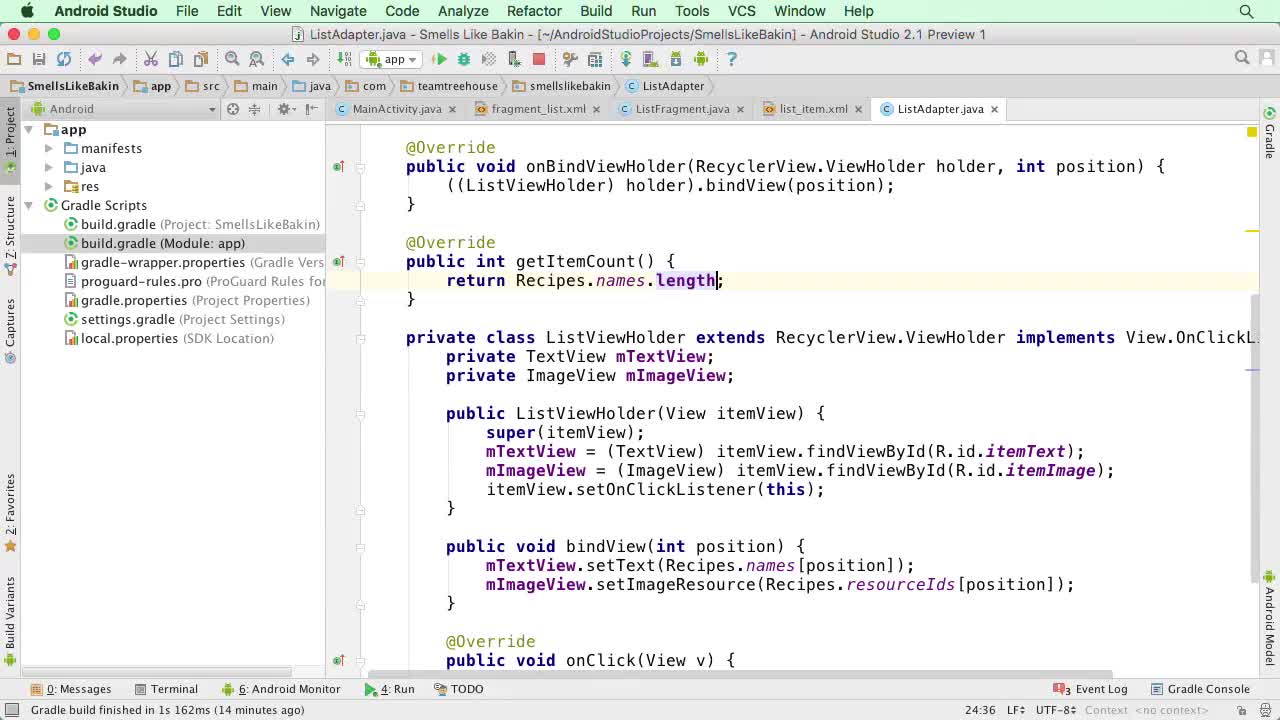Screen dimensions: 1280x720
Task: Click the Replace magnifier icon
Action: coord(256,59)
